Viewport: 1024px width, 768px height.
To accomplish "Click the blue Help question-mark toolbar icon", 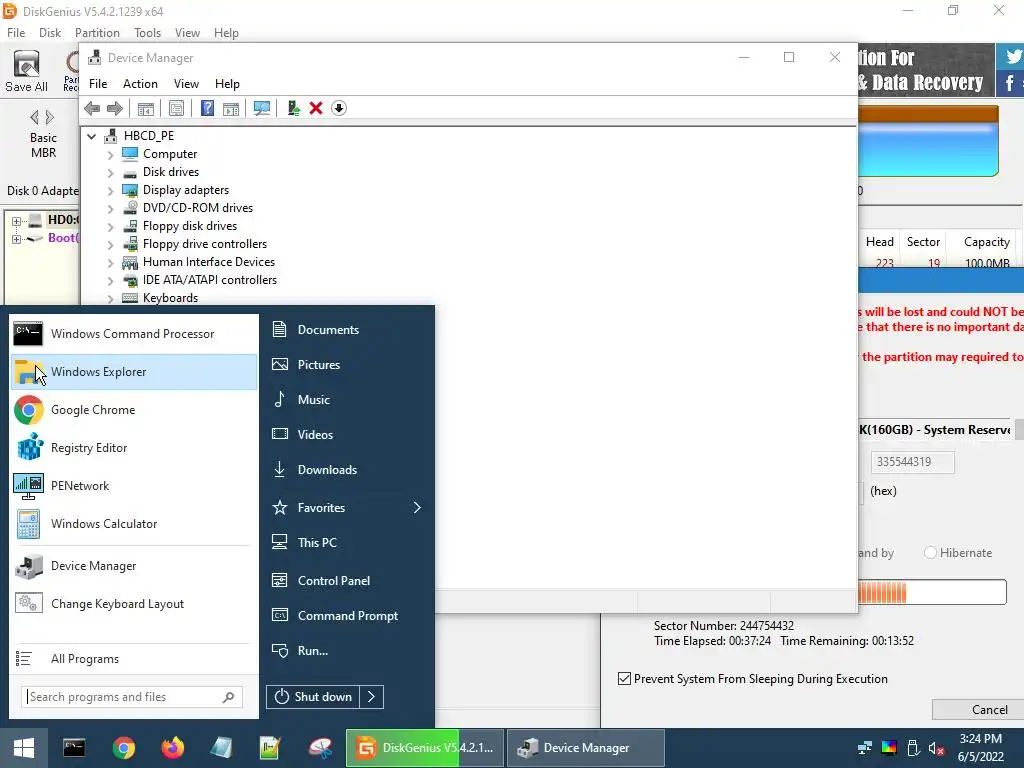I will [x=207, y=108].
